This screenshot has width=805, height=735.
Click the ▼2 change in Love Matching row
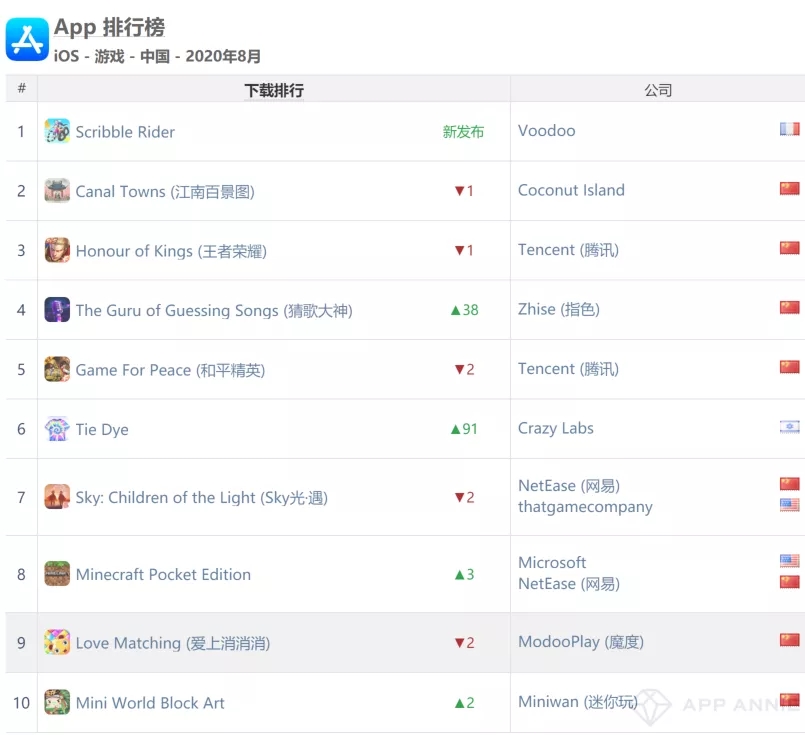[x=464, y=642]
